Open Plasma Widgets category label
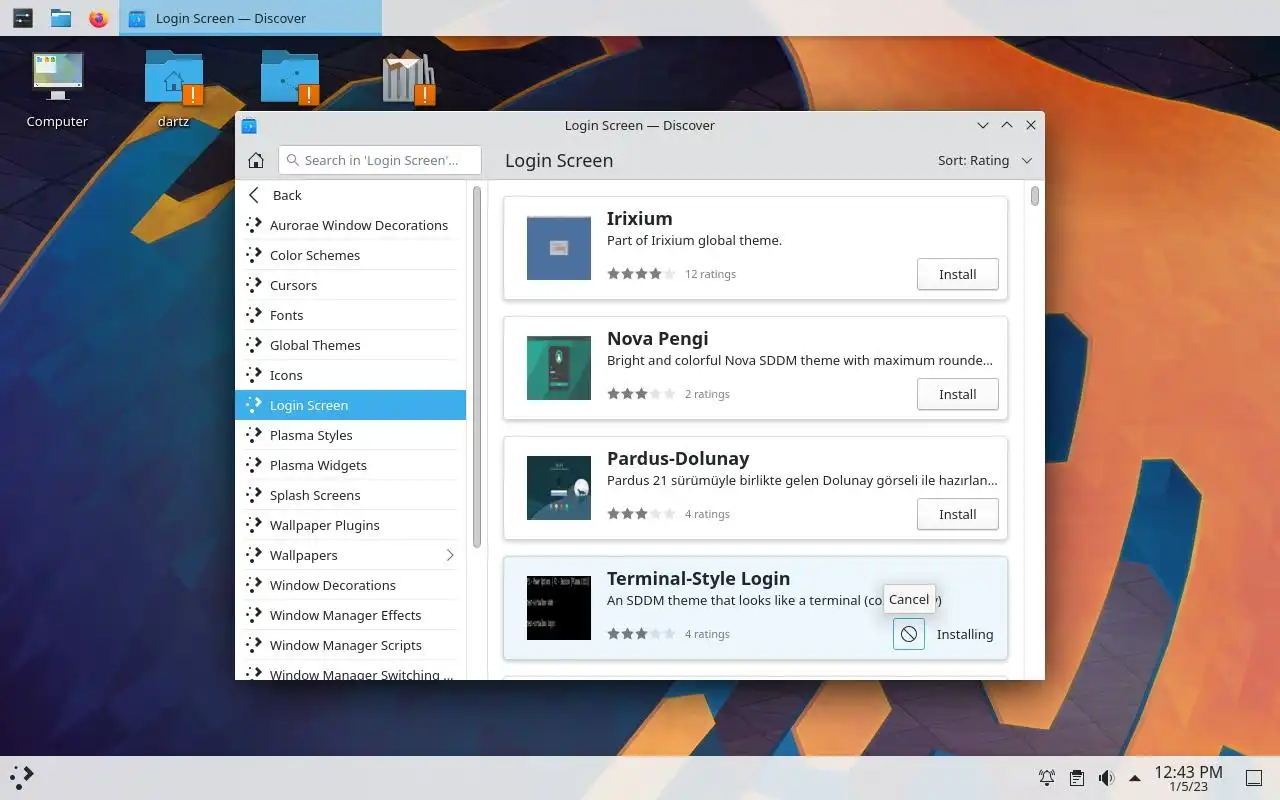The width and height of the screenshot is (1280, 800). [318, 465]
